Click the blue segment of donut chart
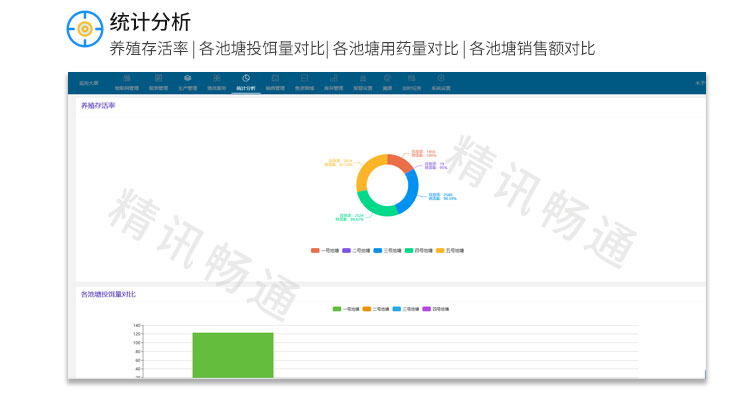 pyautogui.click(x=408, y=190)
